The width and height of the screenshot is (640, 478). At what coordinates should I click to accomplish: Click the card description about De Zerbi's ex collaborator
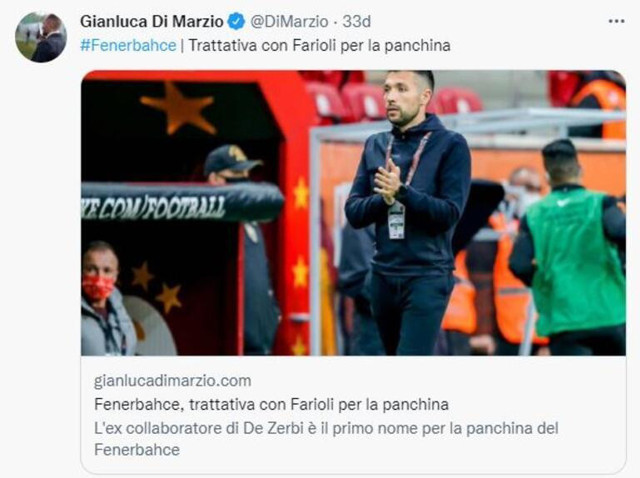point(326,439)
